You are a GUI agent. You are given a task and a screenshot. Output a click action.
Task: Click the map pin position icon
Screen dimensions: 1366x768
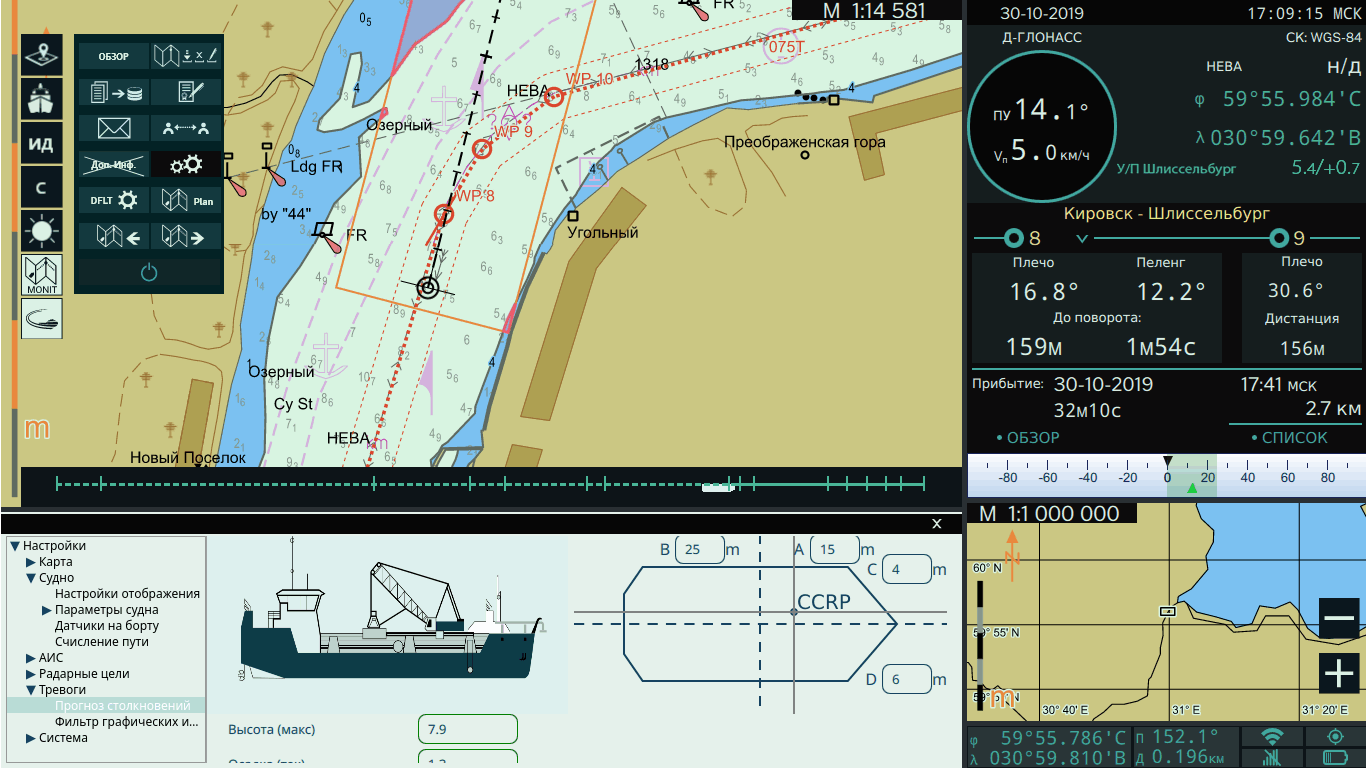[41, 55]
